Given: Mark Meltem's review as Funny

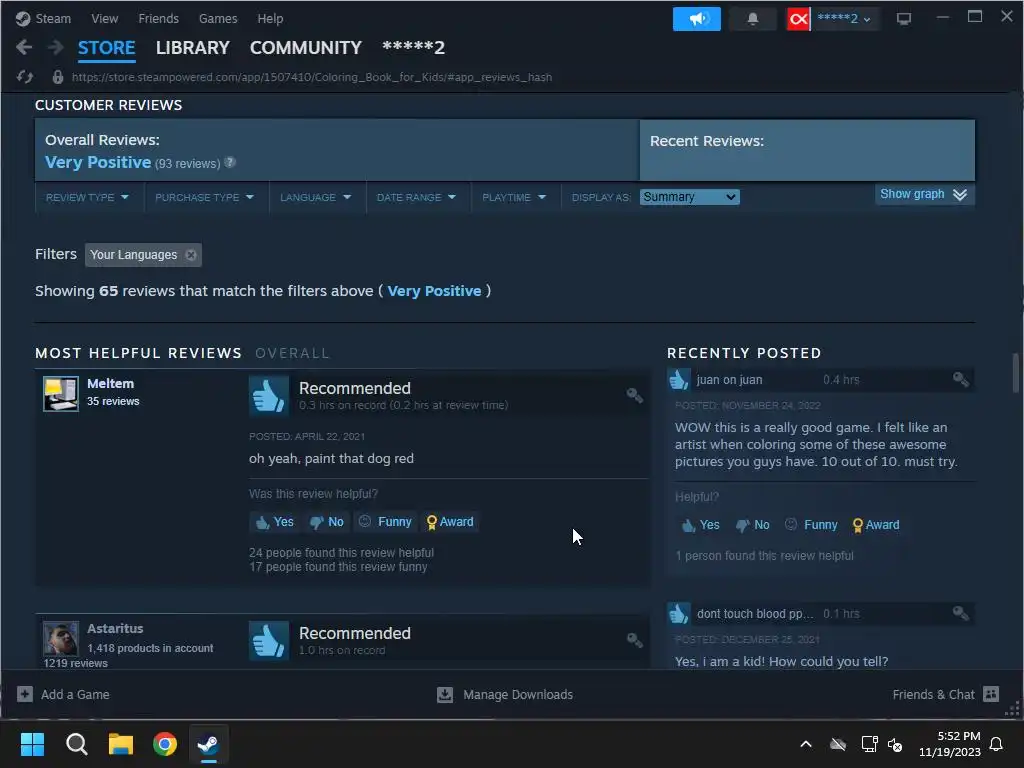Looking at the screenshot, I should [x=385, y=522].
